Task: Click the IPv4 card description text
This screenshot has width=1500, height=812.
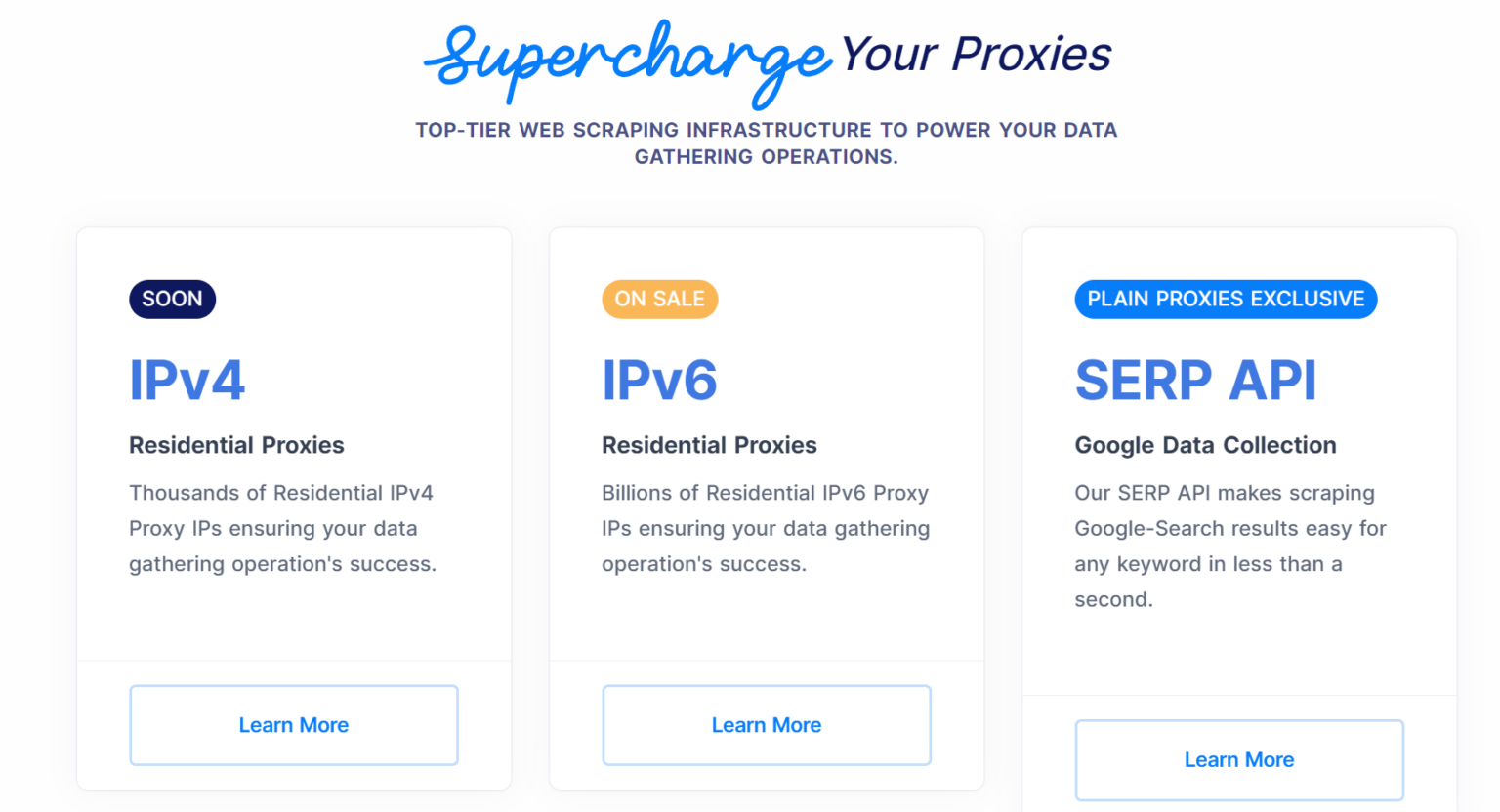Action: pyautogui.click(x=283, y=528)
